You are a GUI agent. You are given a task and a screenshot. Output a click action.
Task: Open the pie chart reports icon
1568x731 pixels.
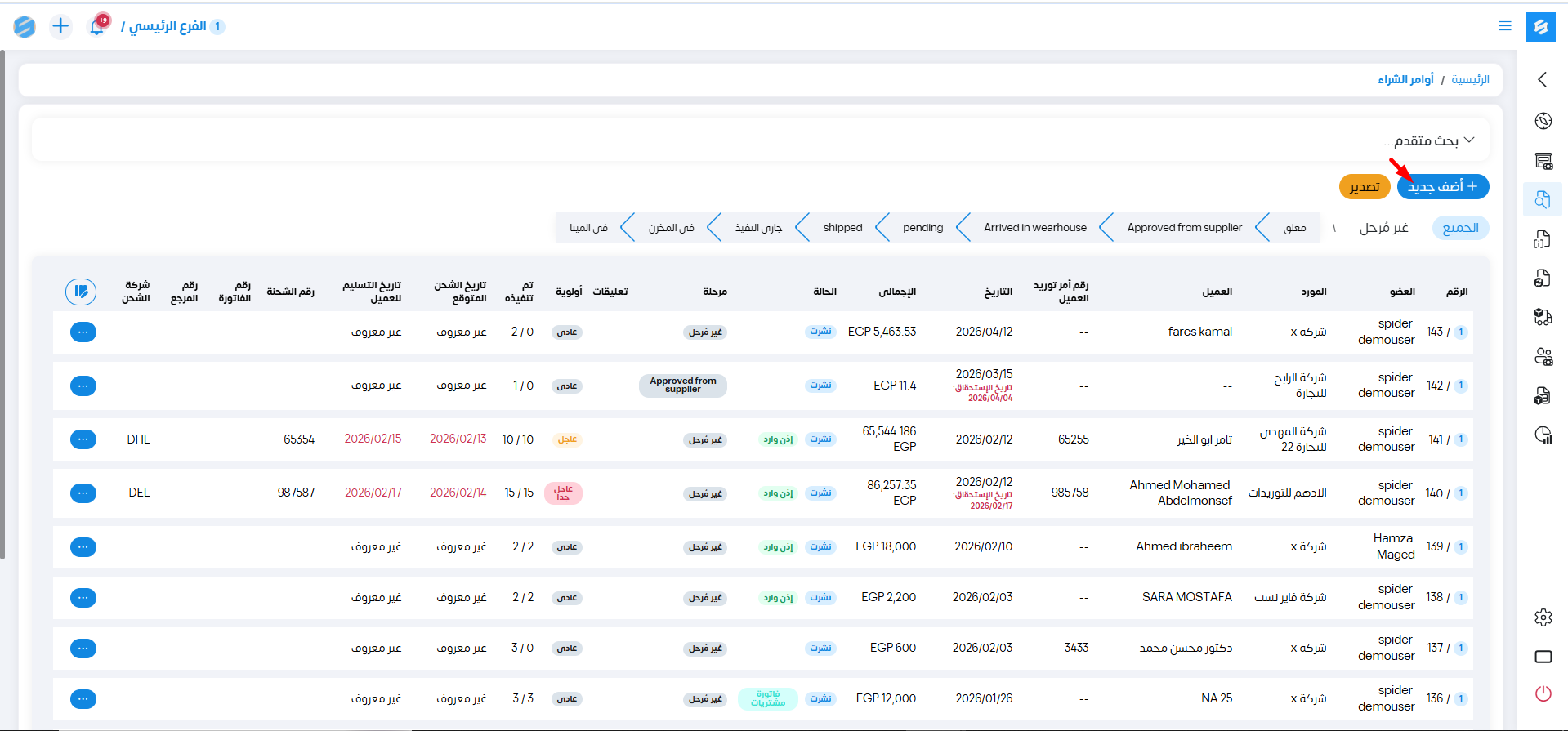tap(1543, 435)
